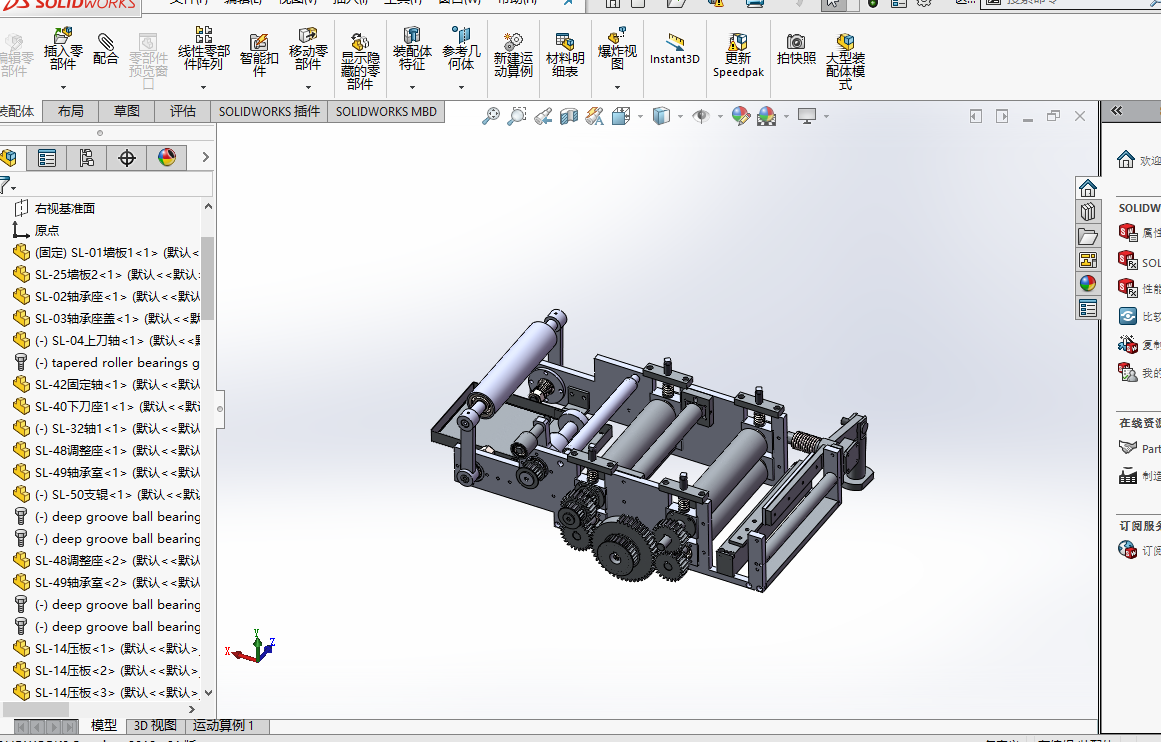This screenshot has height=742, width=1161.
Task: Toggle Large Assembly Mode (大型装配体模式)
Action: coord(845,61)
